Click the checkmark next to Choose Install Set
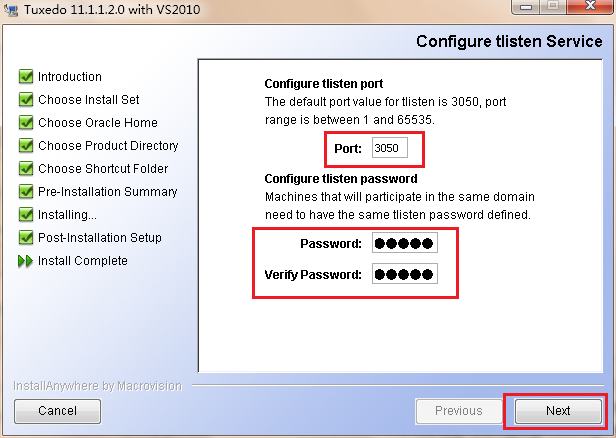Screen dimensions: 616x438 (x=26, y=100)
